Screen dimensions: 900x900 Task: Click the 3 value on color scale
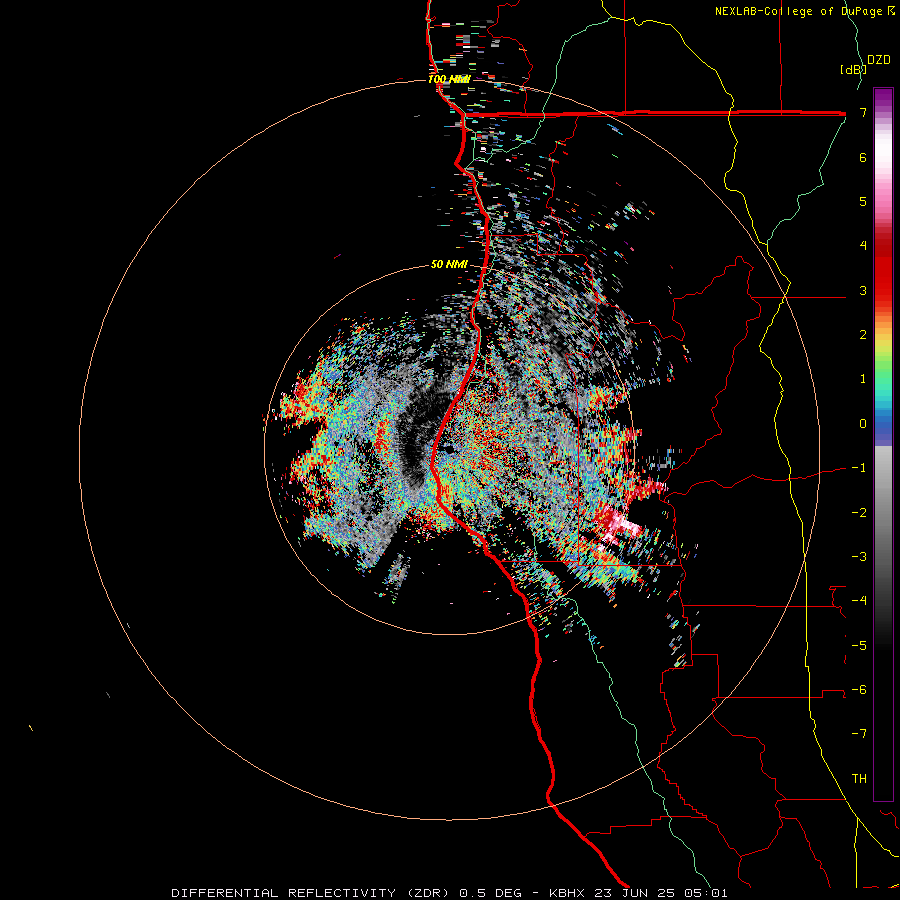pos(863,290)
